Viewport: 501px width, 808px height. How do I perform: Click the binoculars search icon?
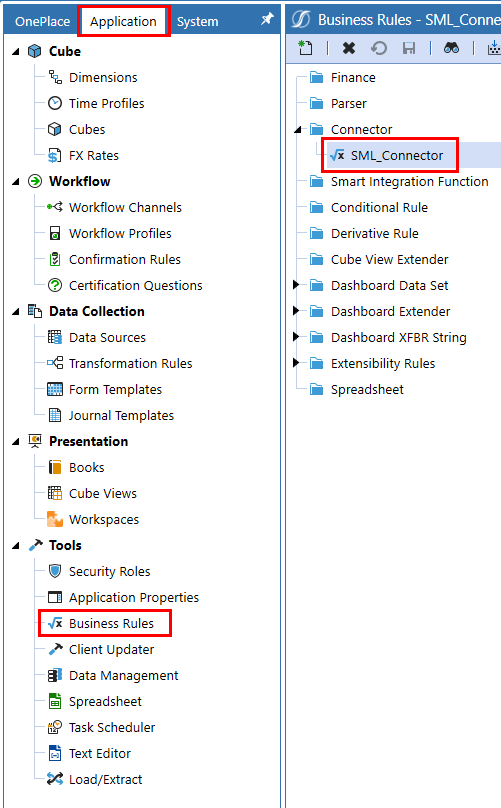click(x=452, y=48)
